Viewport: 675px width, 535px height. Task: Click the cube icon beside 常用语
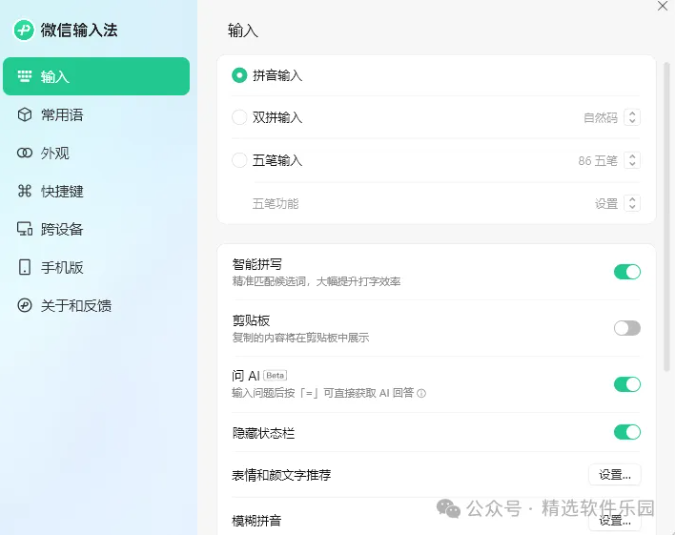25,115
